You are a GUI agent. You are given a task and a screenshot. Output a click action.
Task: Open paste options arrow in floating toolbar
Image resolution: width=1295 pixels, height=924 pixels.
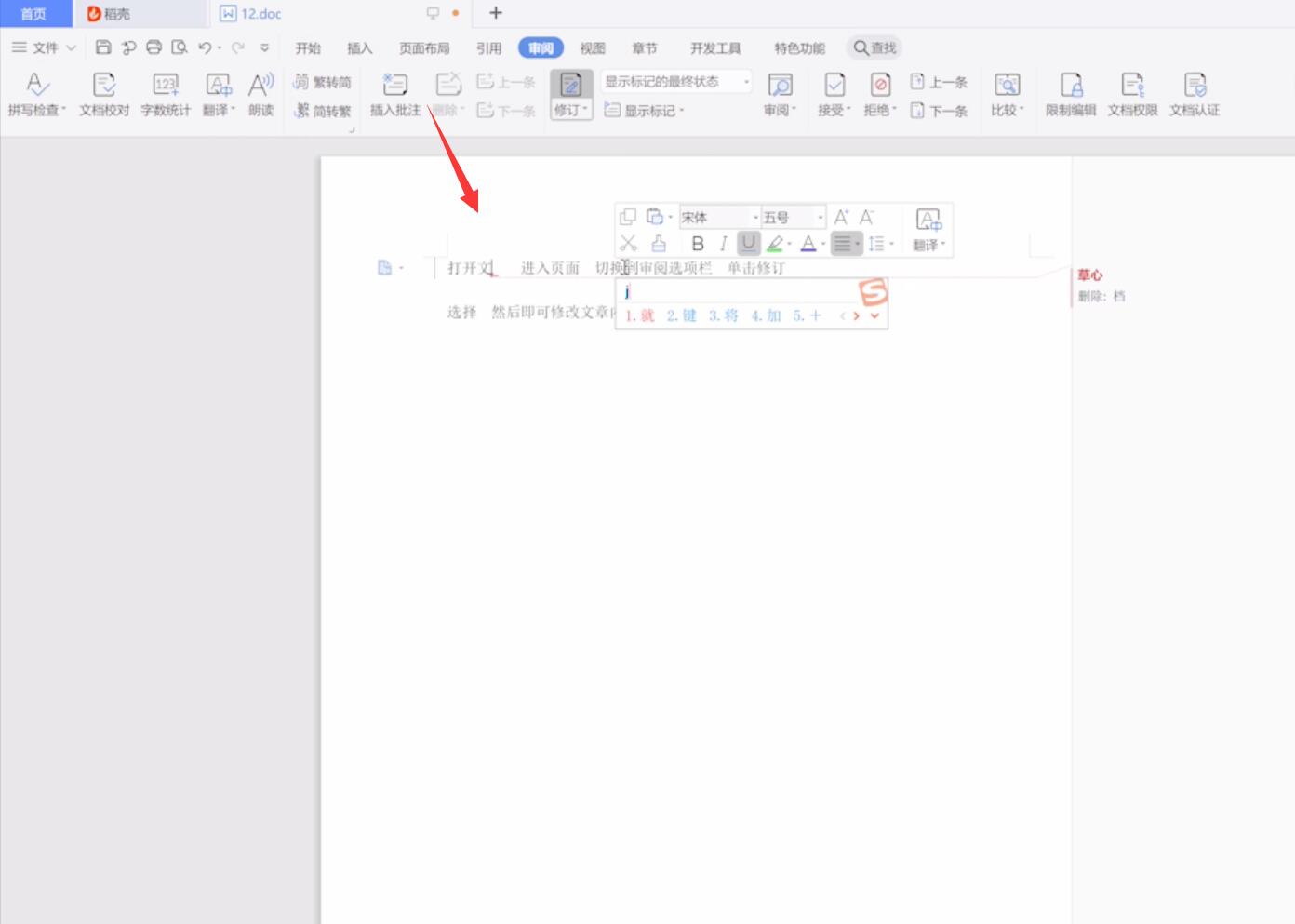(671, 218)
